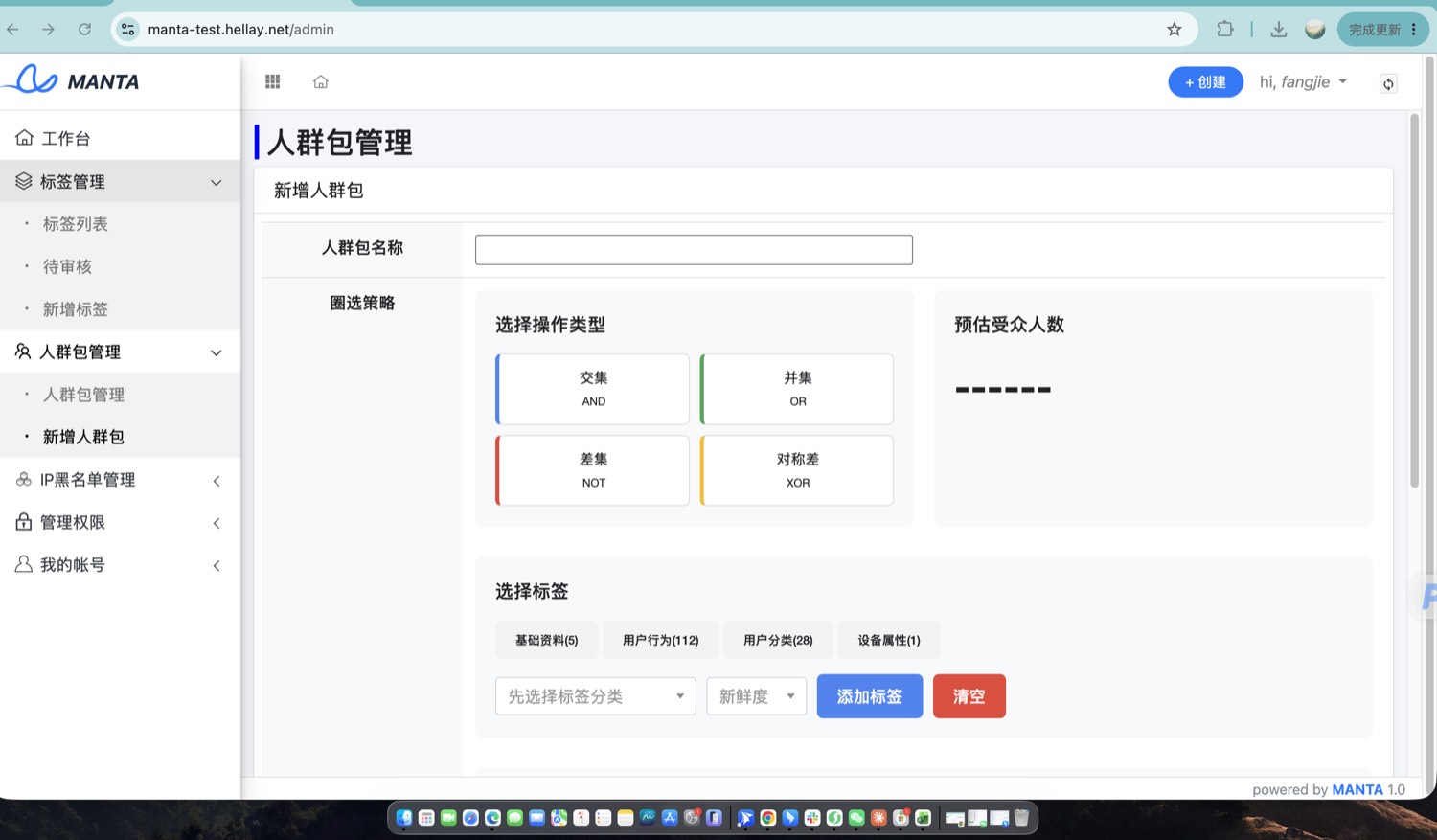Image resolution: width=1437 pixels, height=840 pixels.
Task: Open 标签列表 in sidebar
Action: 76,224
